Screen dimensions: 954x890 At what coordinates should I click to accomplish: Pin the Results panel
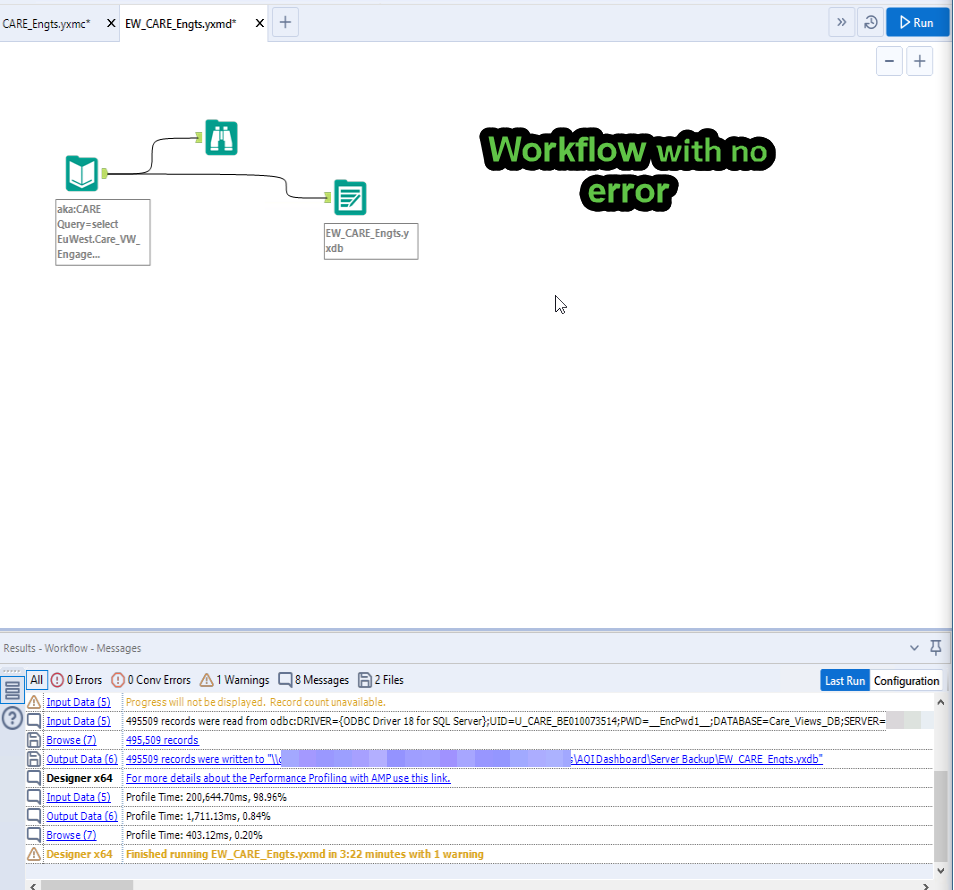click(x=935, y=648)
